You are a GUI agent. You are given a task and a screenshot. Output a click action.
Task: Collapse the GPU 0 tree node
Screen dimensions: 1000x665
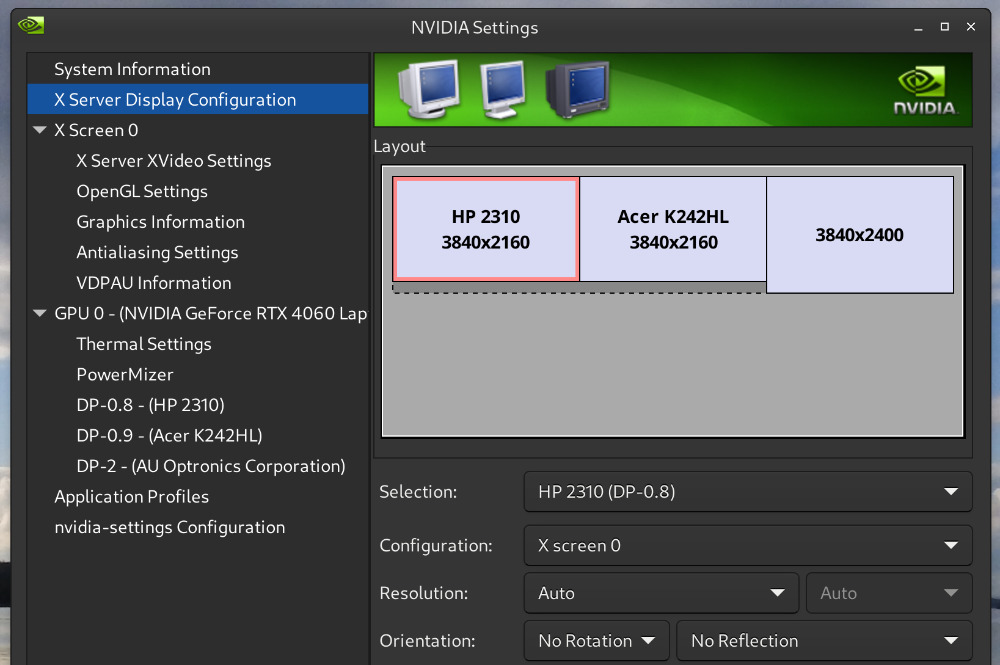click(40, 313)
